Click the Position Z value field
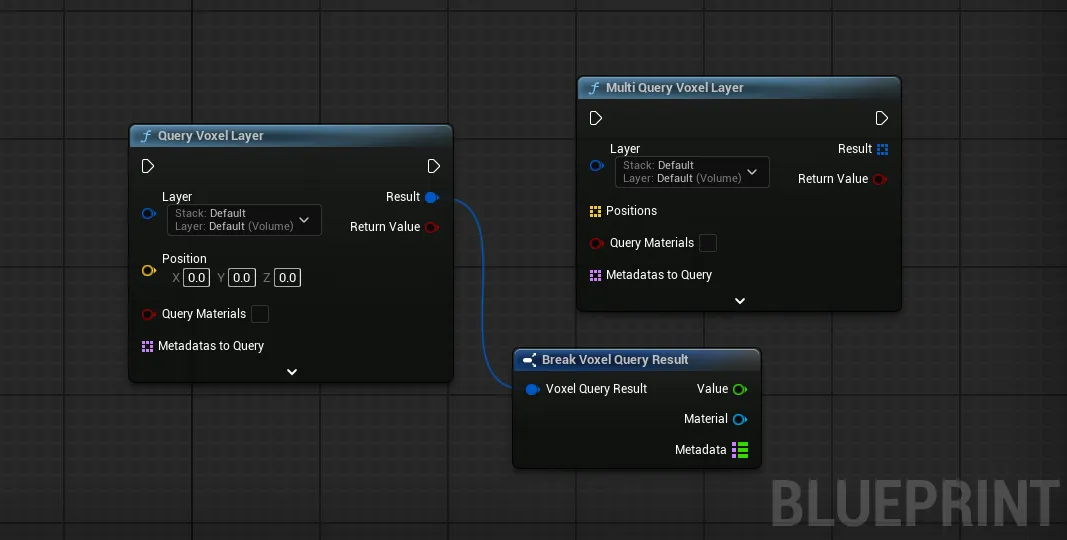The image size is (1067, 540). 287,278
